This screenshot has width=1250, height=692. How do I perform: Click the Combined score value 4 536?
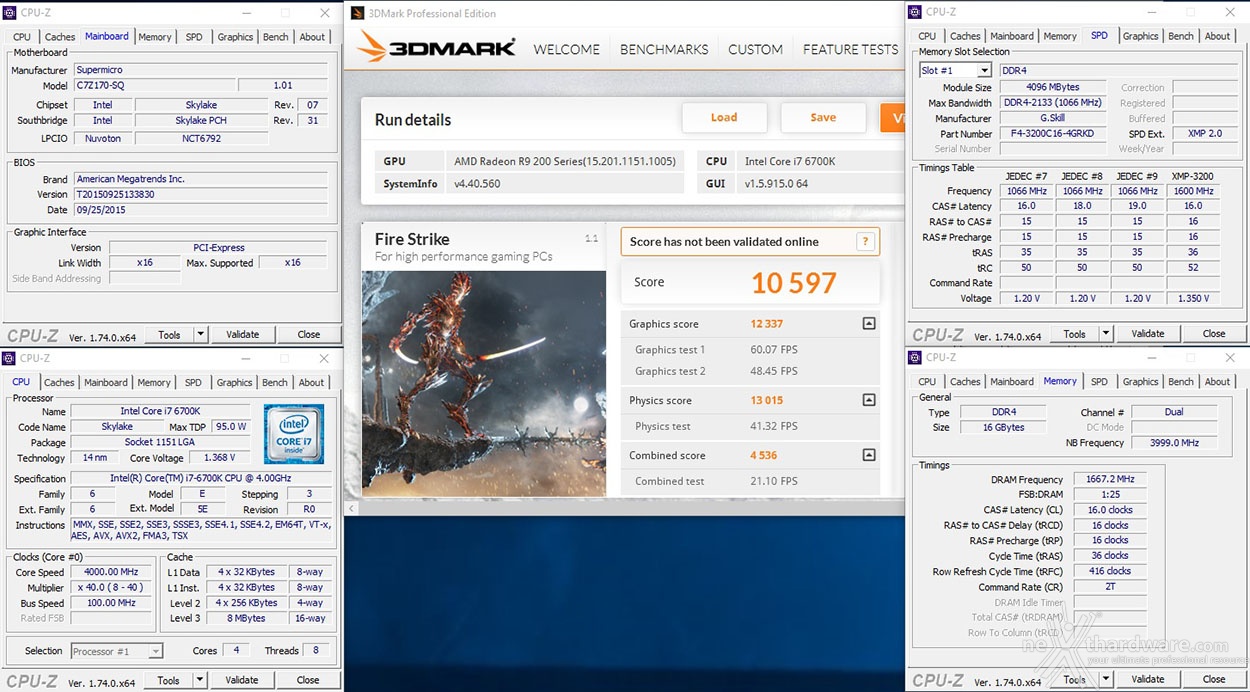(764, 455)
